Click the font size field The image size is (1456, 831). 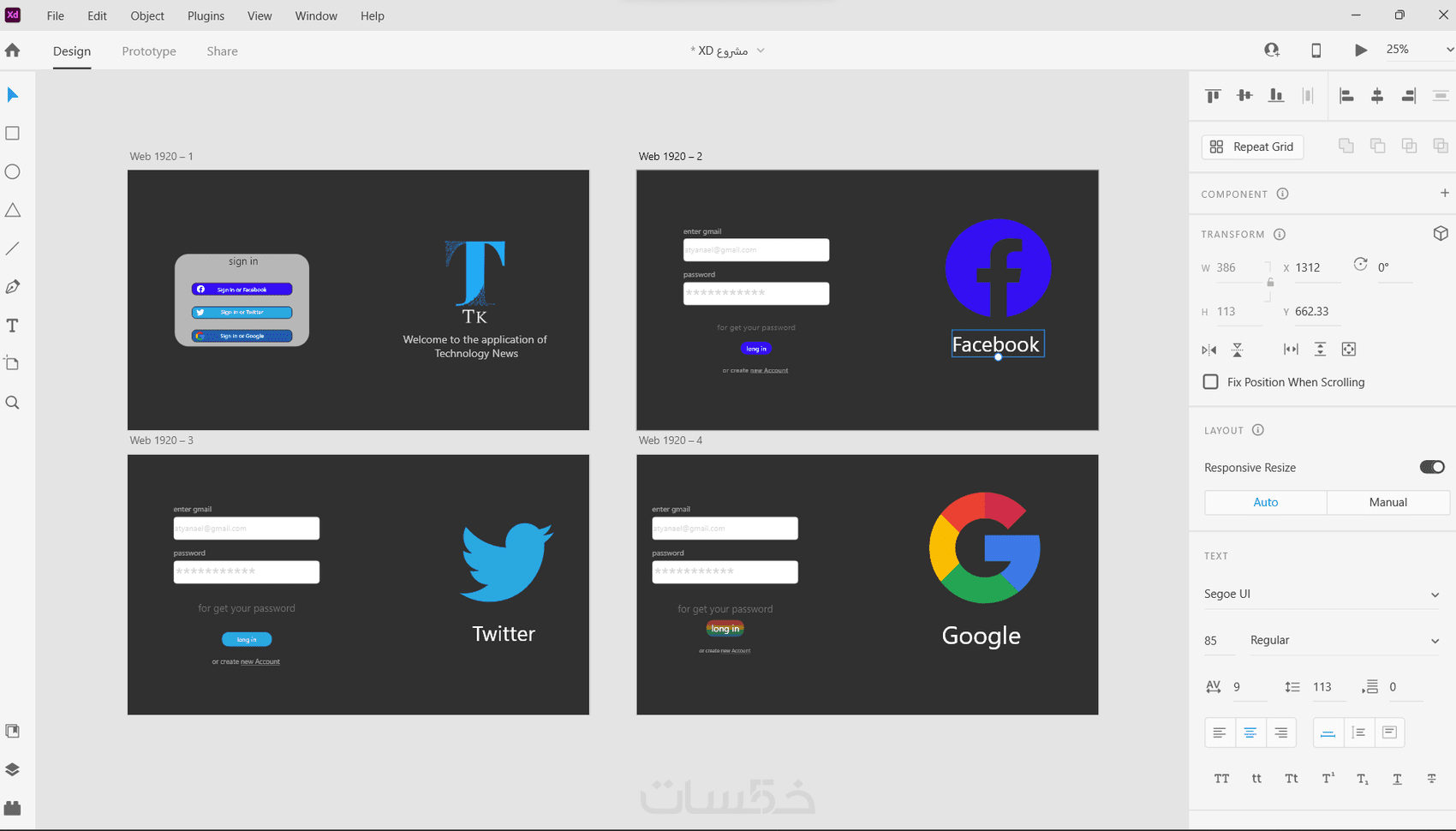pos(1218,641)
